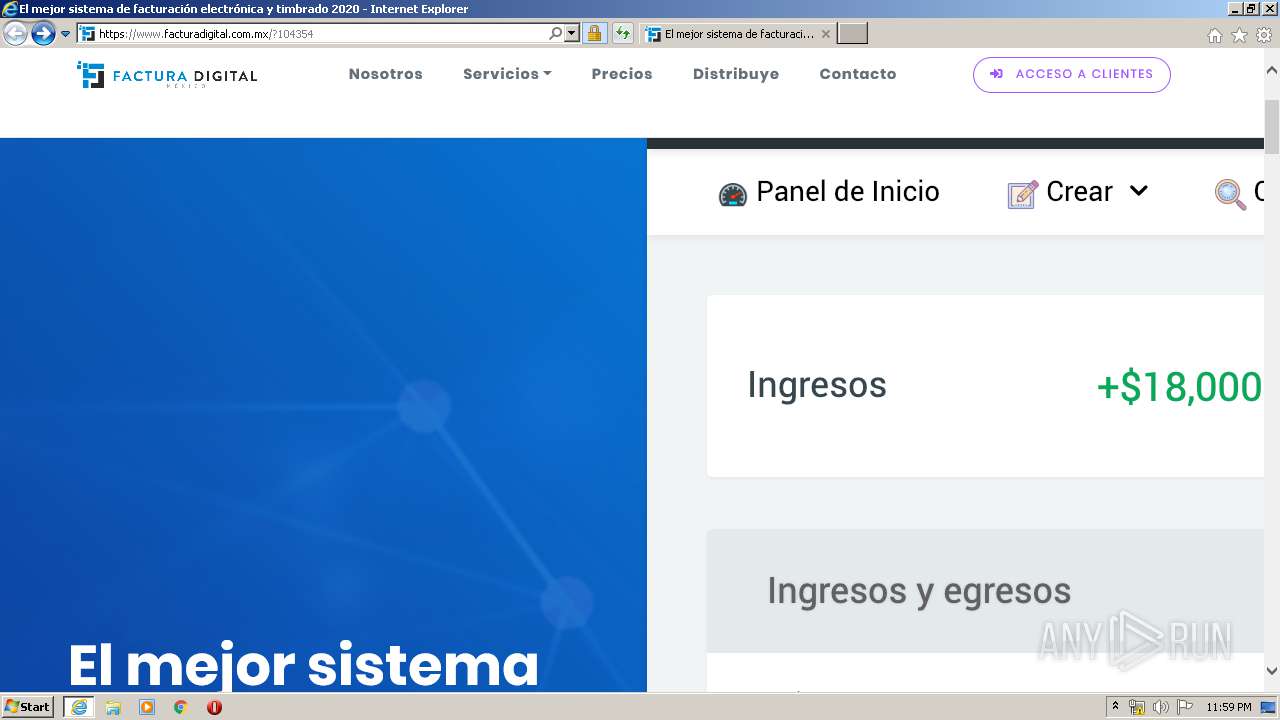This screenshot has height=720, width=1280.
Task: Click the scrollbar up arrow
Action: [1272, 70]
